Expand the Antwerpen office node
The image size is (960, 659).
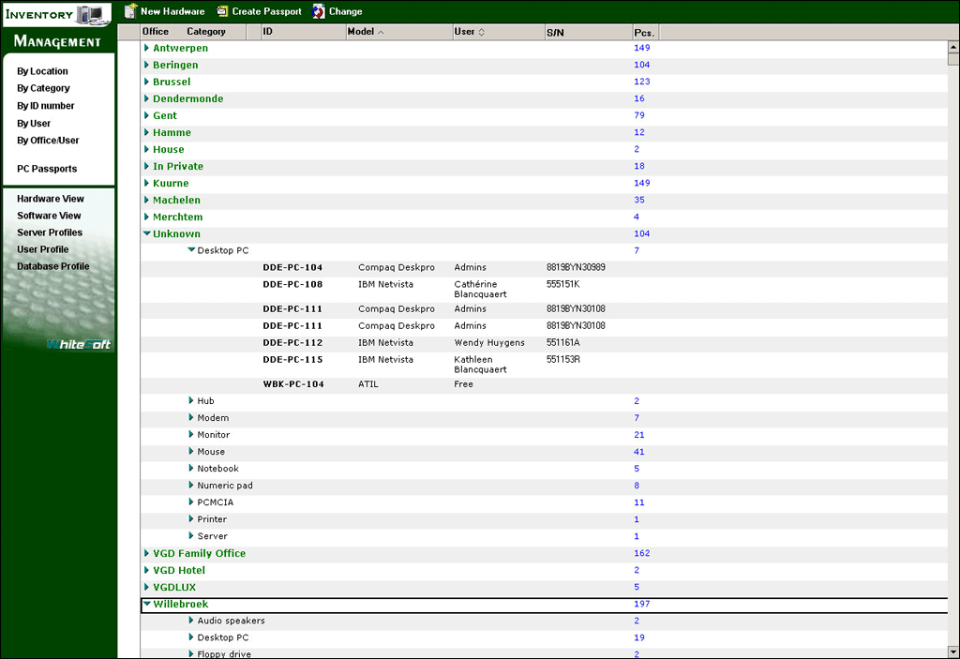(x=147, y=48)
